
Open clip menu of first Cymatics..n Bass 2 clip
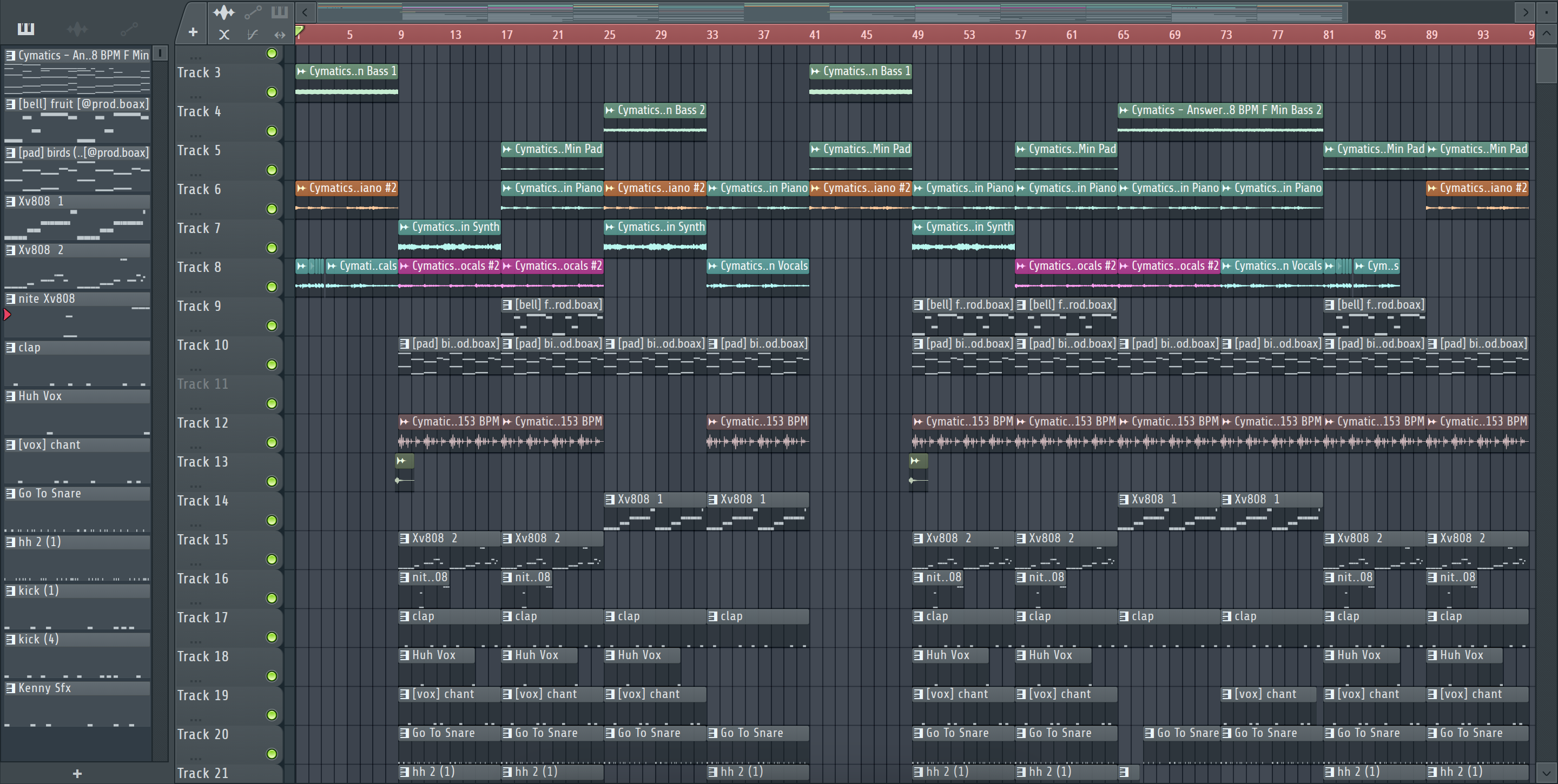coord(610,110)
